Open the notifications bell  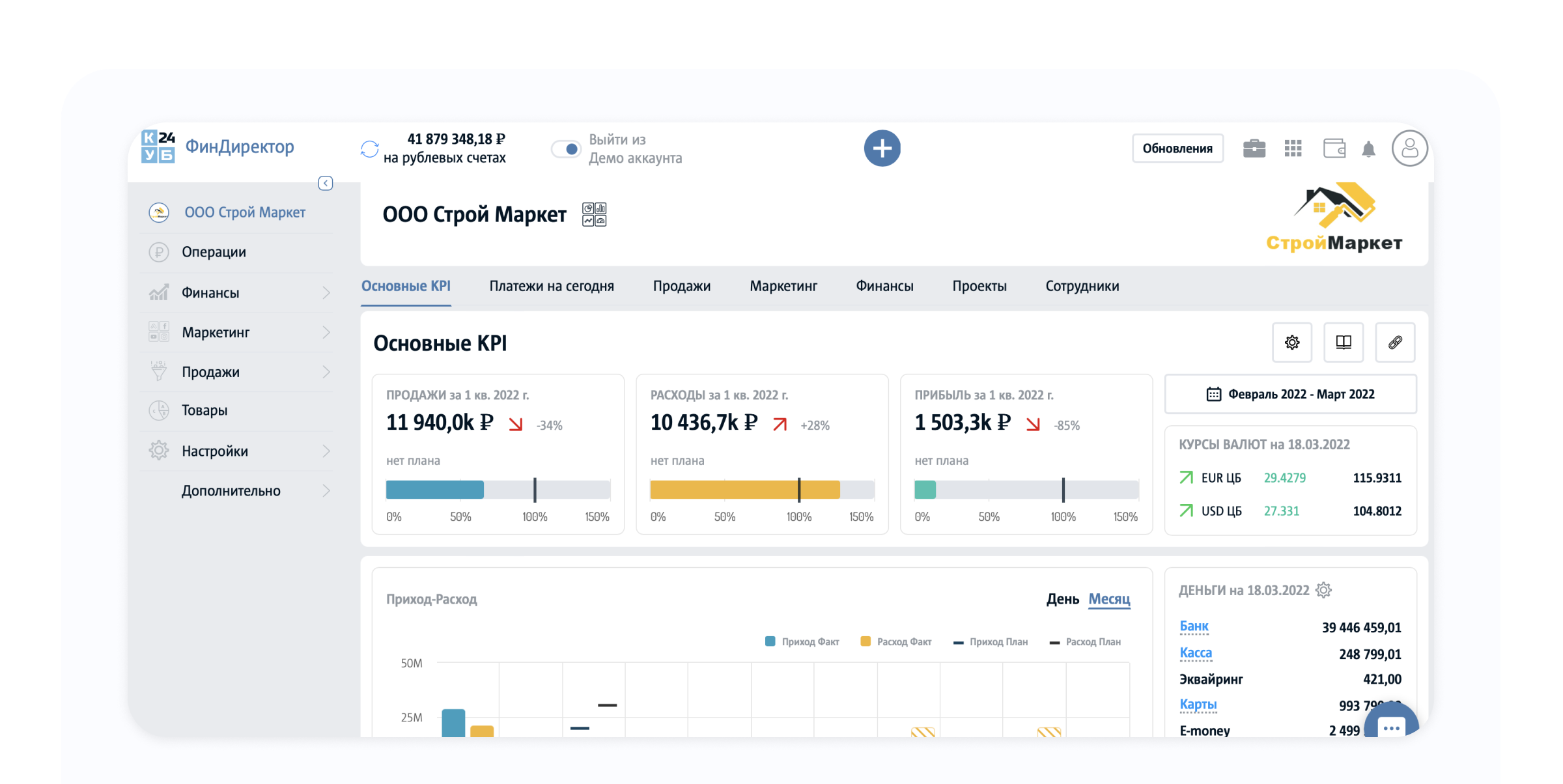pos(1368,149)
